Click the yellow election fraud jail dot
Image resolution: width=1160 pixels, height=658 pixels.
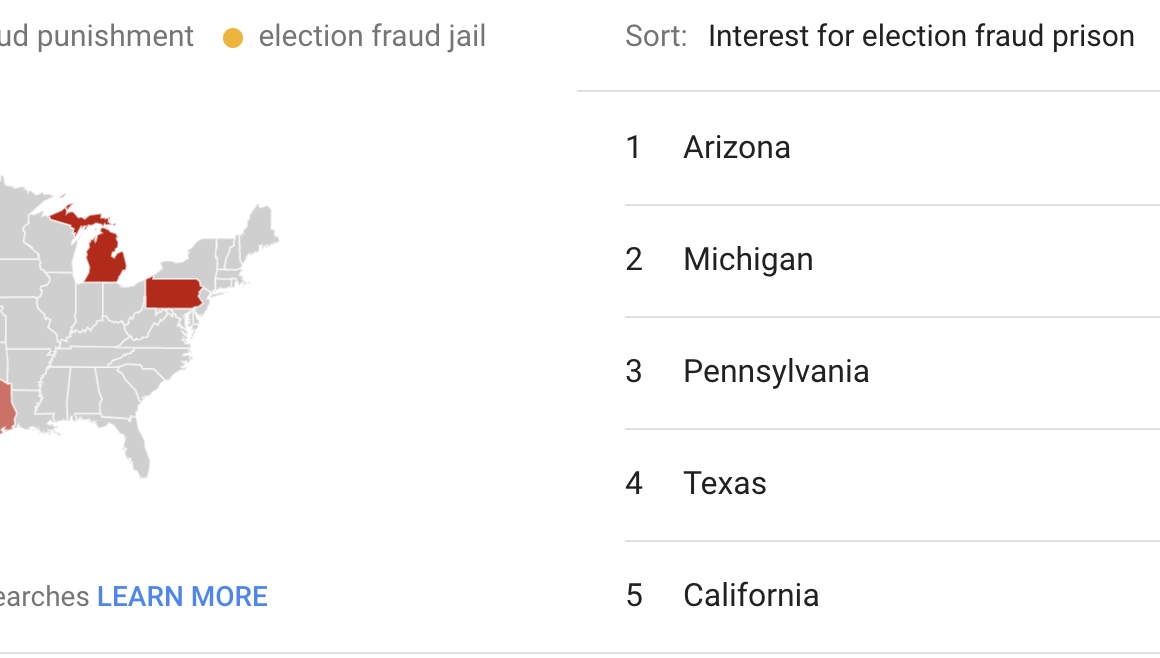pos(233,39)
